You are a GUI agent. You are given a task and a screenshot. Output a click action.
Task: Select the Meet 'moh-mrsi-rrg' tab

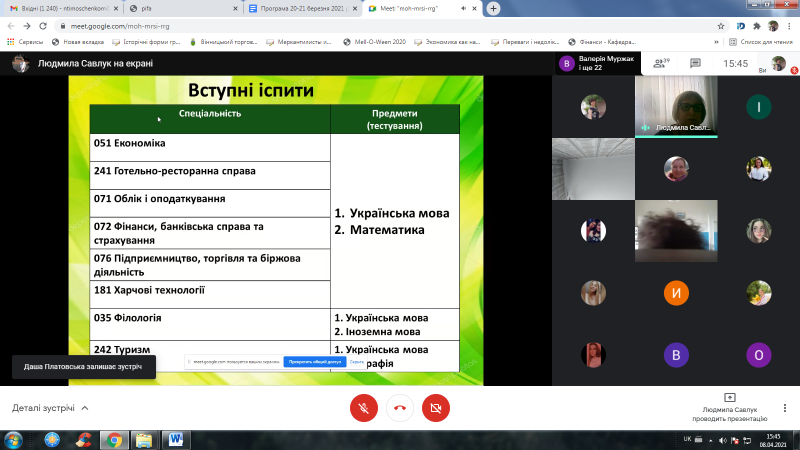coord(409,9)
